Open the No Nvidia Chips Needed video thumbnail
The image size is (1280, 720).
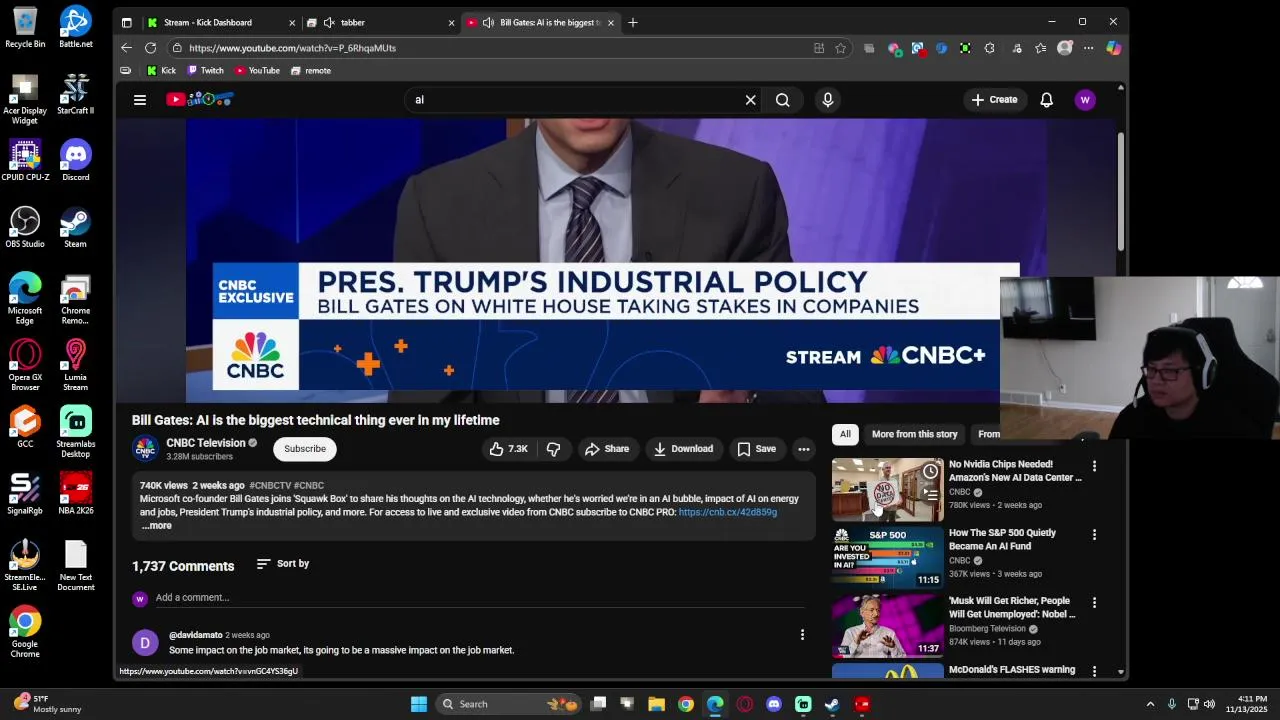pos(887,490)
